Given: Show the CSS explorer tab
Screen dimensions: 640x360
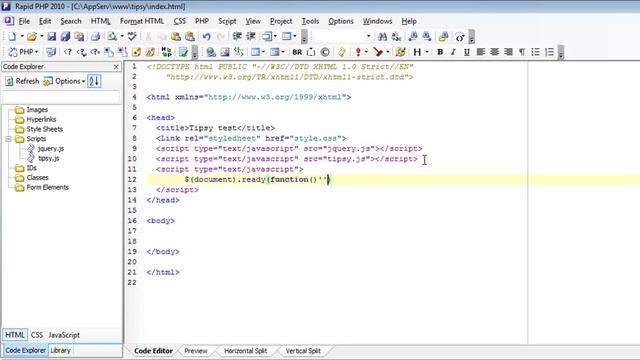Looking at the screenshot, I should 37,335.
